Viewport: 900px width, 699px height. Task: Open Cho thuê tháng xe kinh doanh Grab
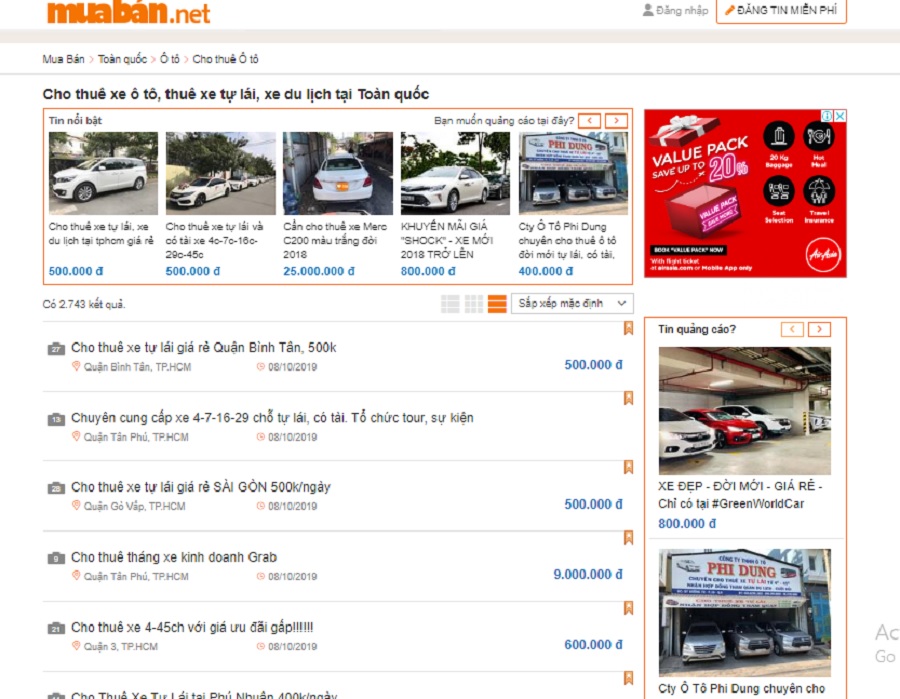[174, 557]
